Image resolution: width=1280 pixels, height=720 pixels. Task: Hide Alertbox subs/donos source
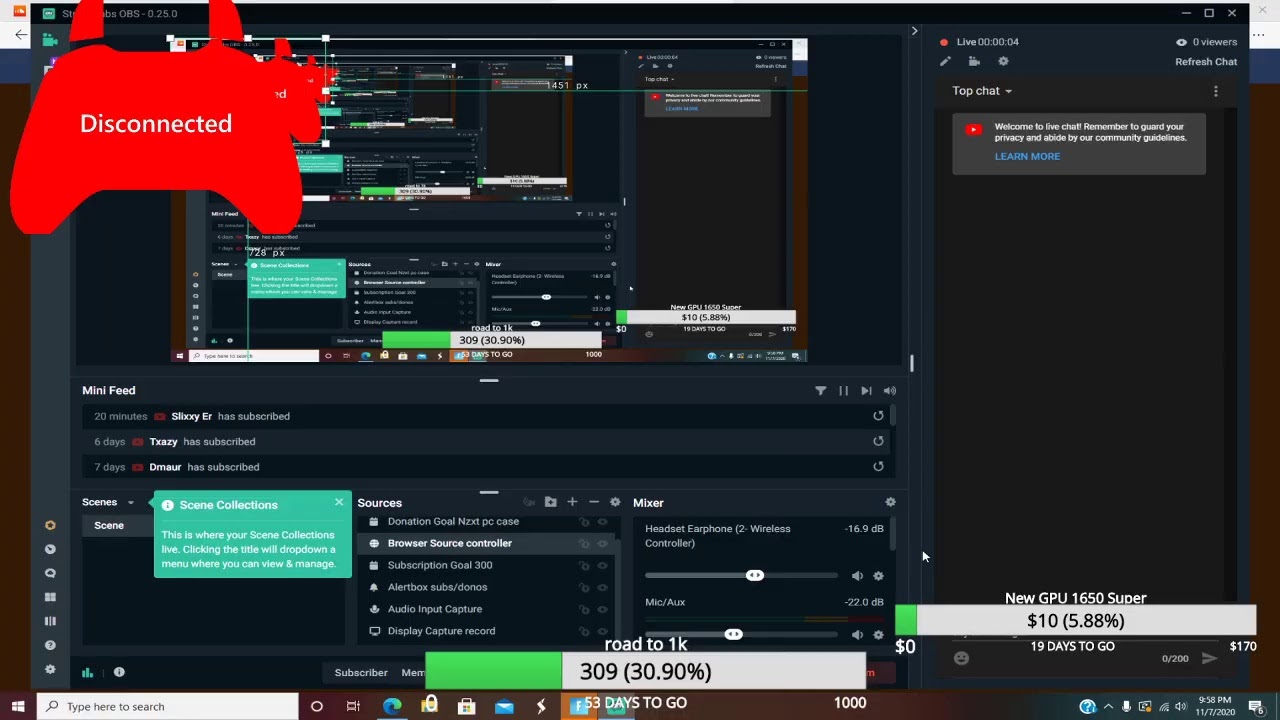click(602, 587)
